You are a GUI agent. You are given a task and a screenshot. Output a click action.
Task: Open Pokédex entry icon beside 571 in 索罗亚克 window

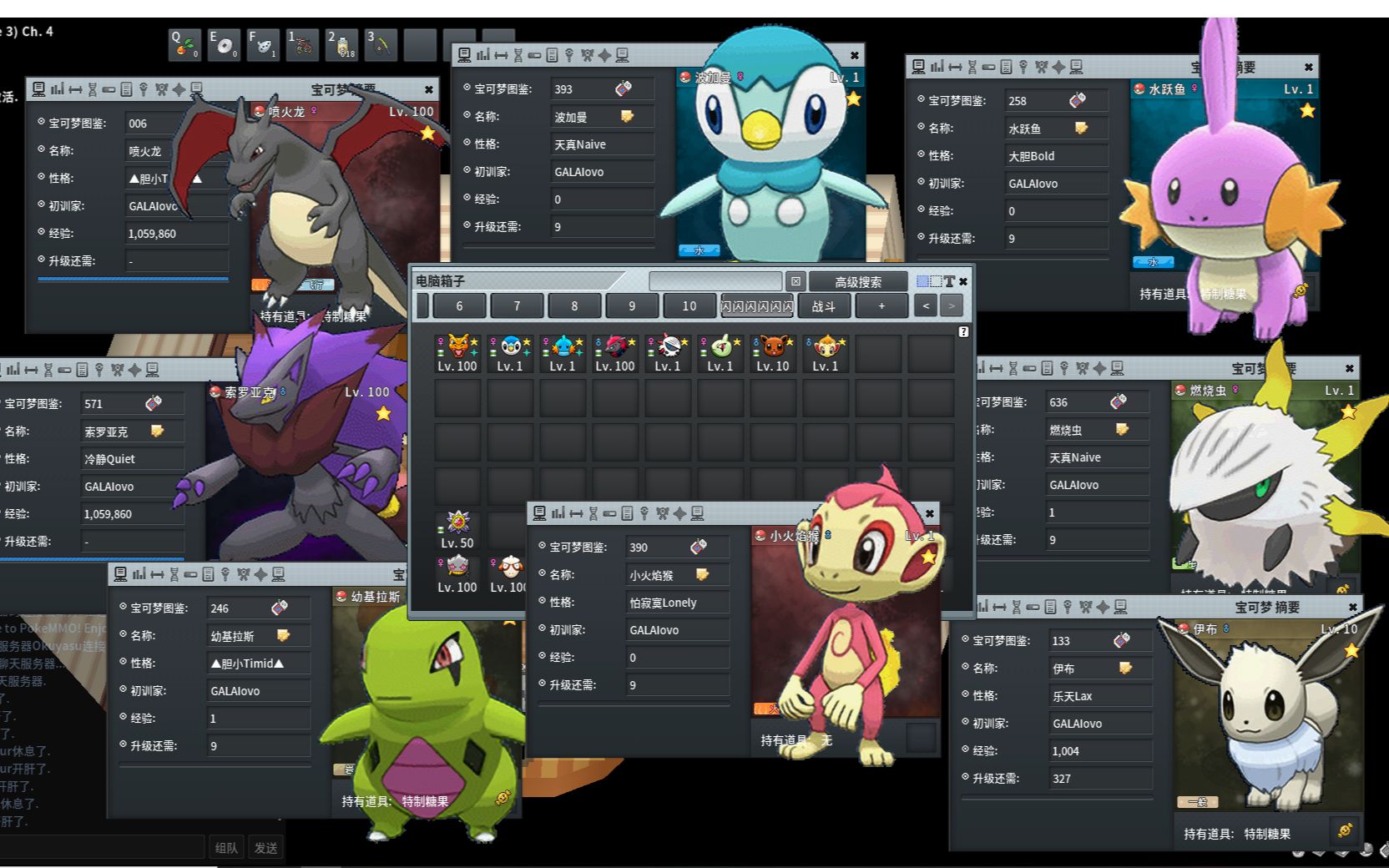coord(154,403)
